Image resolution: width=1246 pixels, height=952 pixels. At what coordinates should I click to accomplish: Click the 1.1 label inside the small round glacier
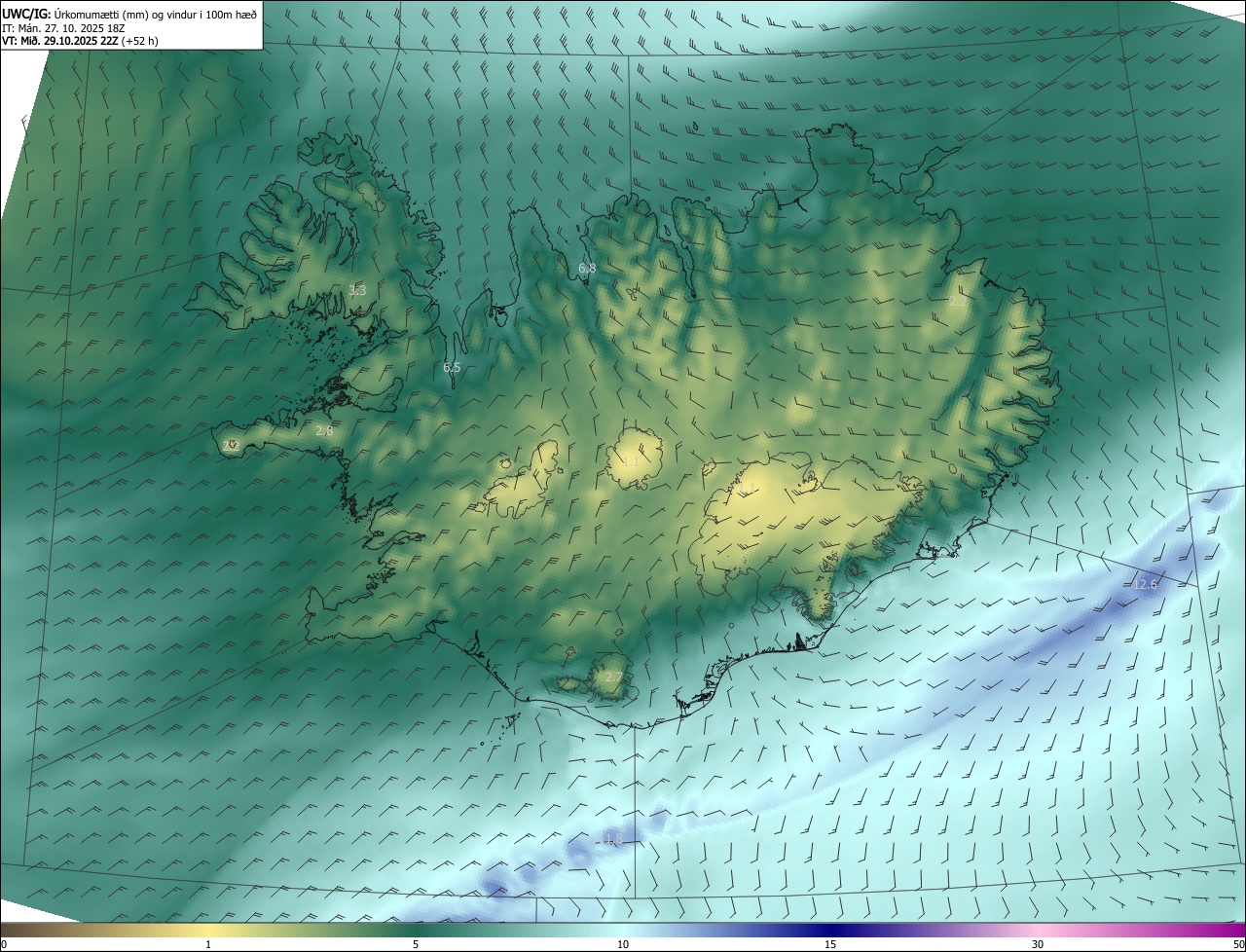[631, 461]
